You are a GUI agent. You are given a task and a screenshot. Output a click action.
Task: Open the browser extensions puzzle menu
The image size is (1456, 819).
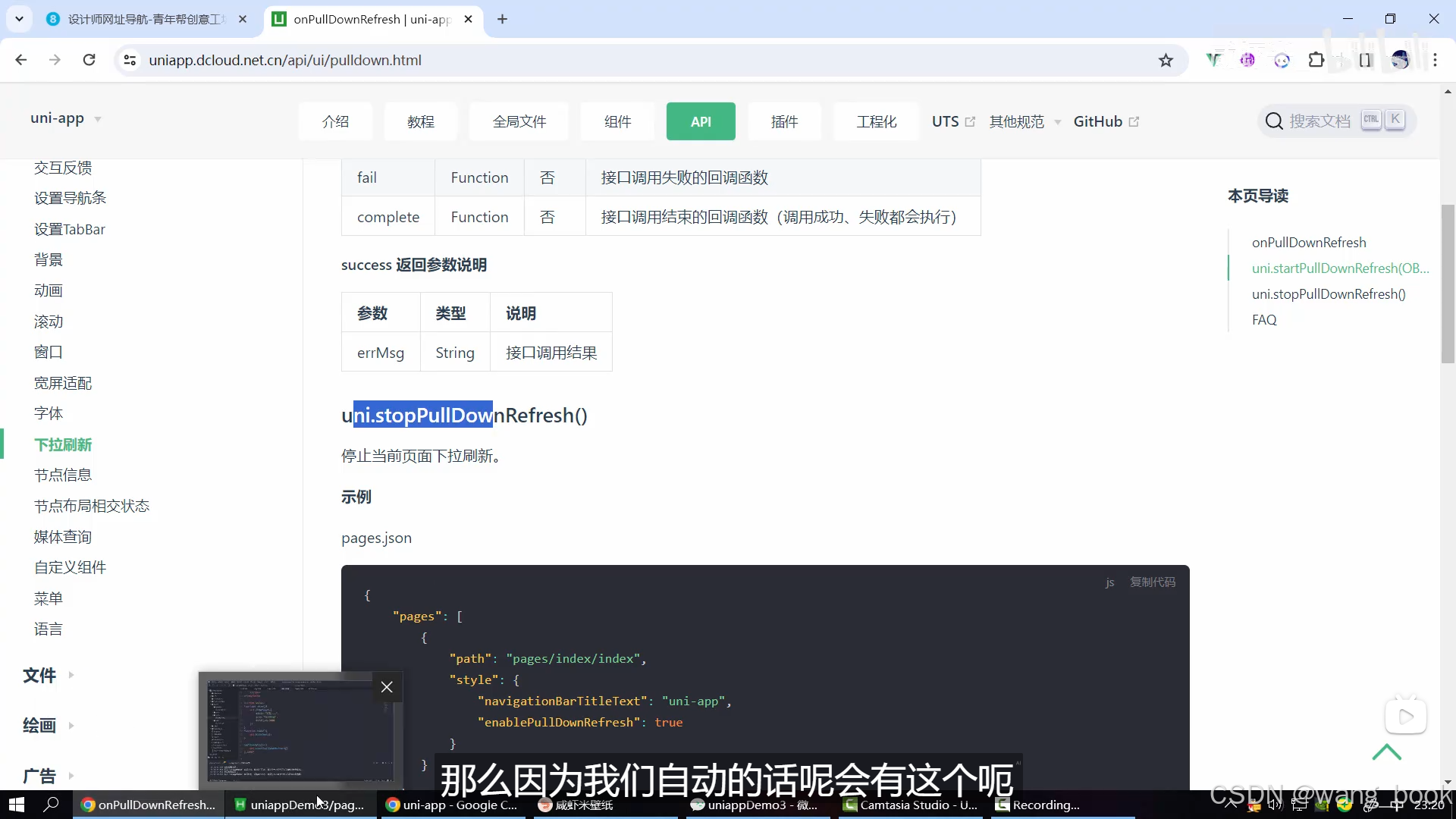(1316, 60)
